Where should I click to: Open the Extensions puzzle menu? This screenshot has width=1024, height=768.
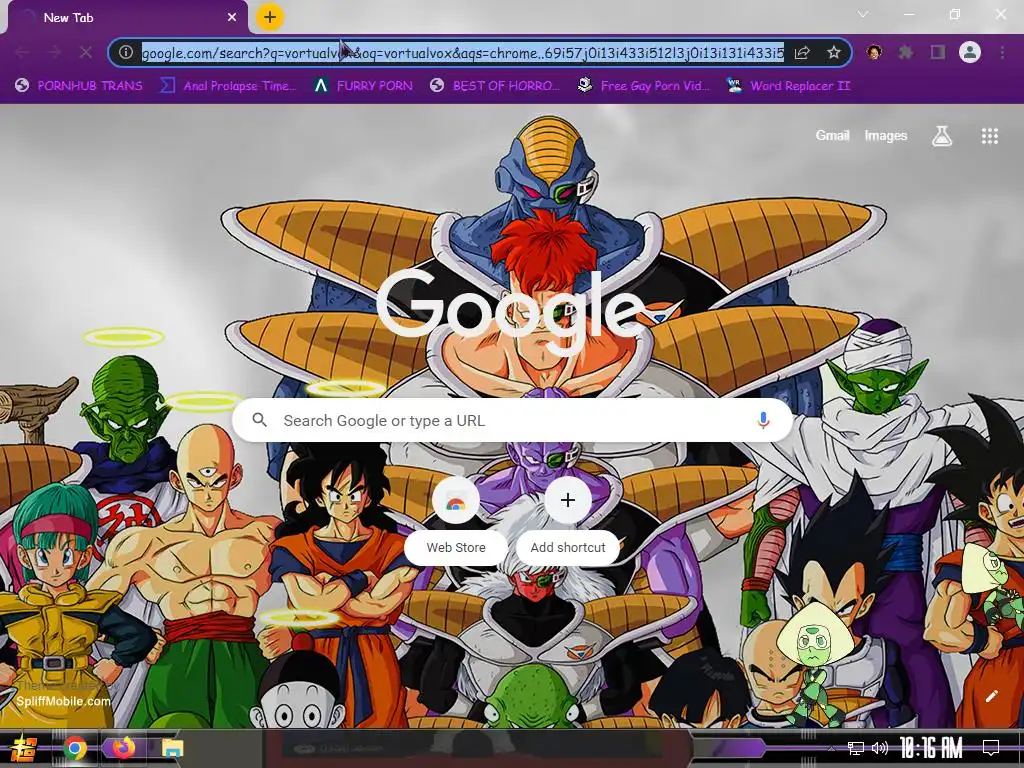906,52
